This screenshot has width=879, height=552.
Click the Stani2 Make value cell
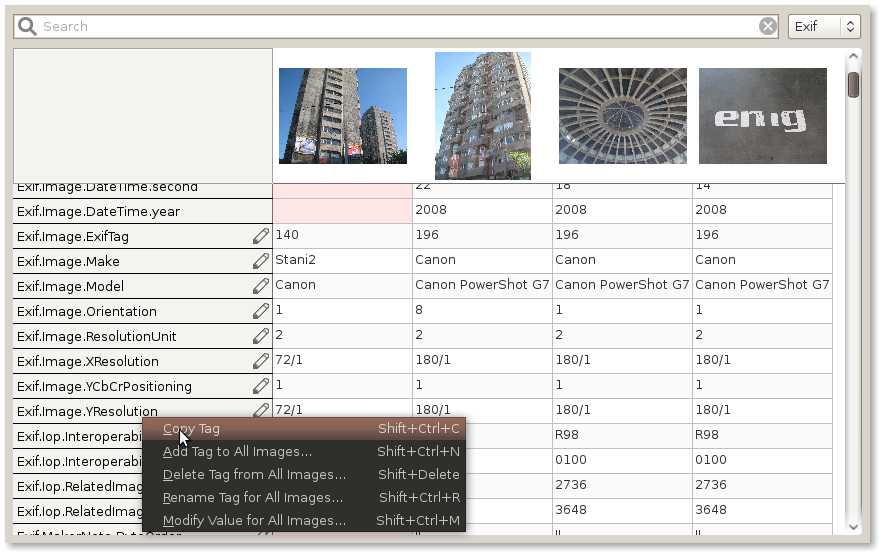pyautogui.click(x=342, y=261)
